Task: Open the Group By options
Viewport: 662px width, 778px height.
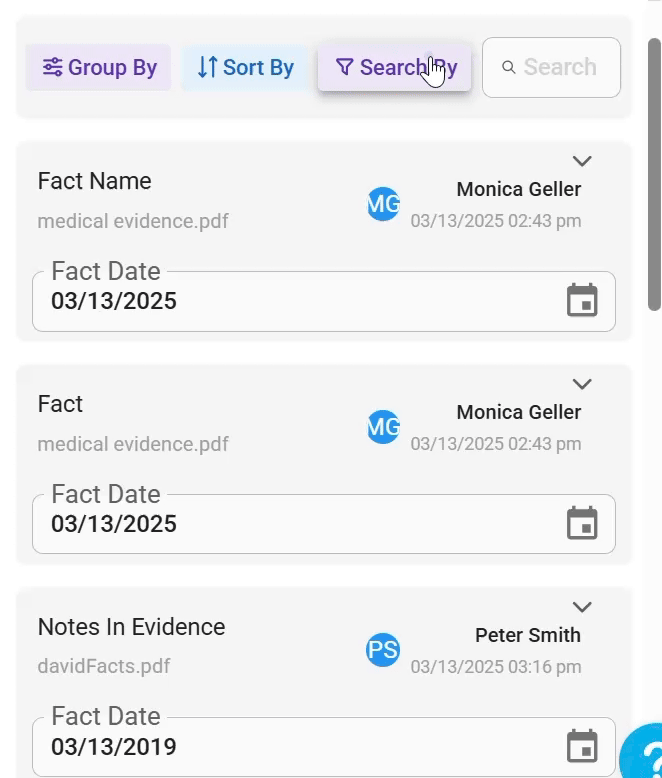Action: click(99, 68)
